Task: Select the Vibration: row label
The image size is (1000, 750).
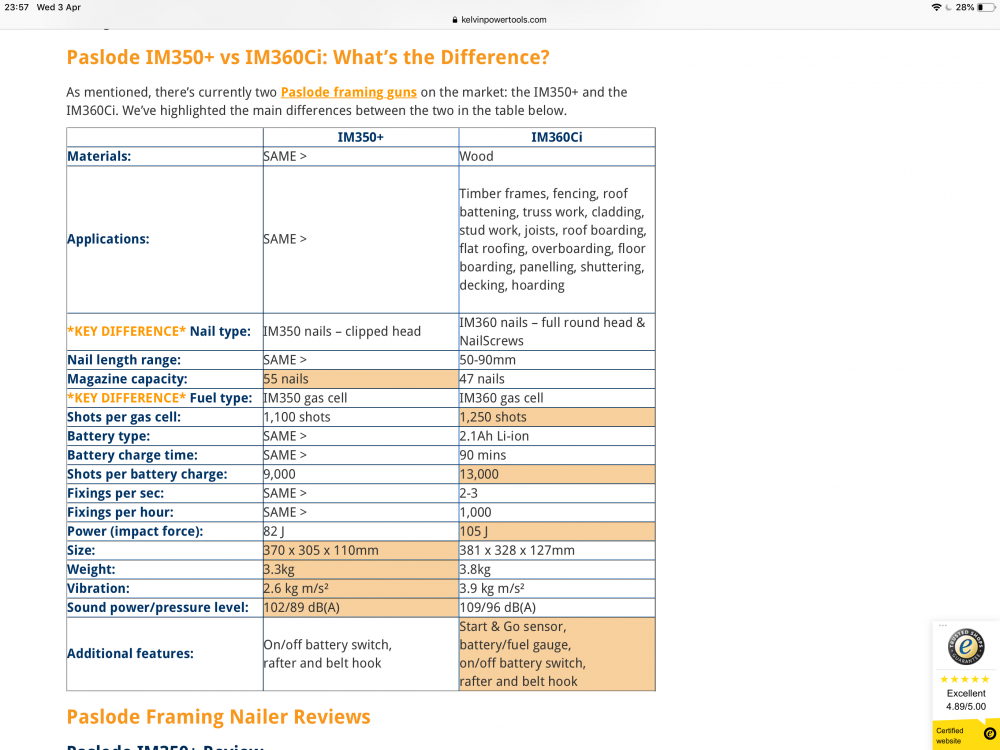Action: pyautogui.click(x=98, y=589)
